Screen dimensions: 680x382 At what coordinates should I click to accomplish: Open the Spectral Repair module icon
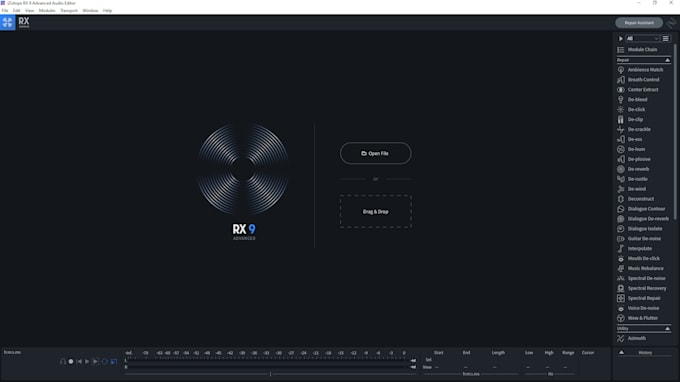tap(621, 298)
